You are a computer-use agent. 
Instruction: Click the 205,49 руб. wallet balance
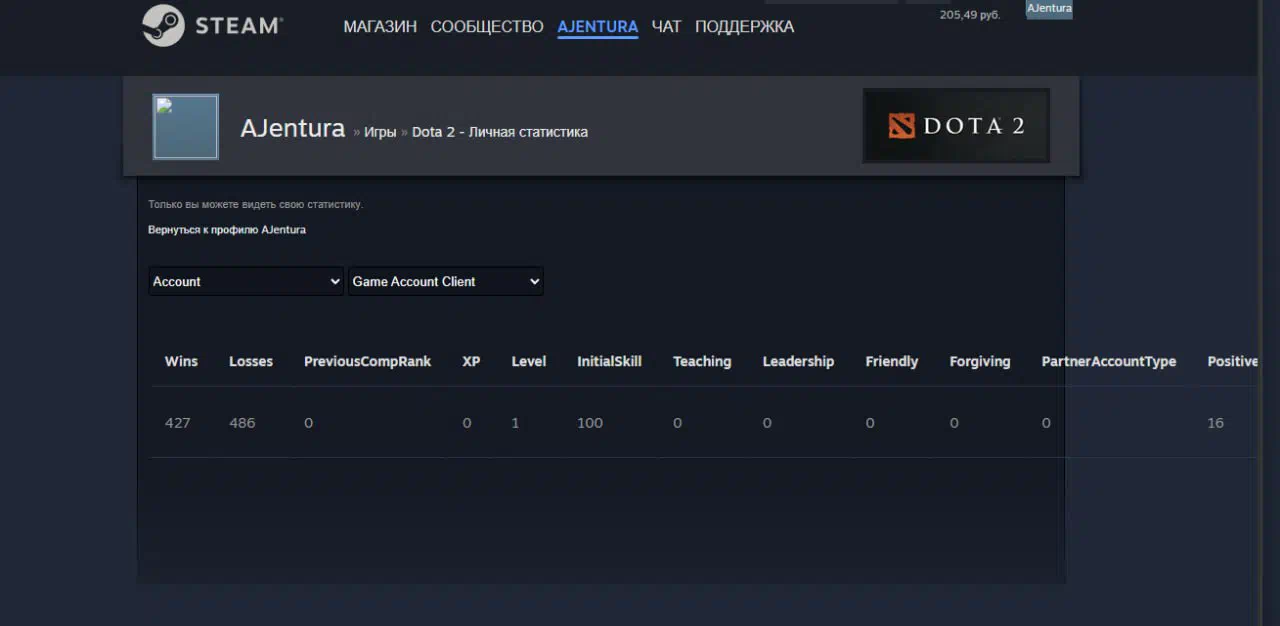[971, 15]
